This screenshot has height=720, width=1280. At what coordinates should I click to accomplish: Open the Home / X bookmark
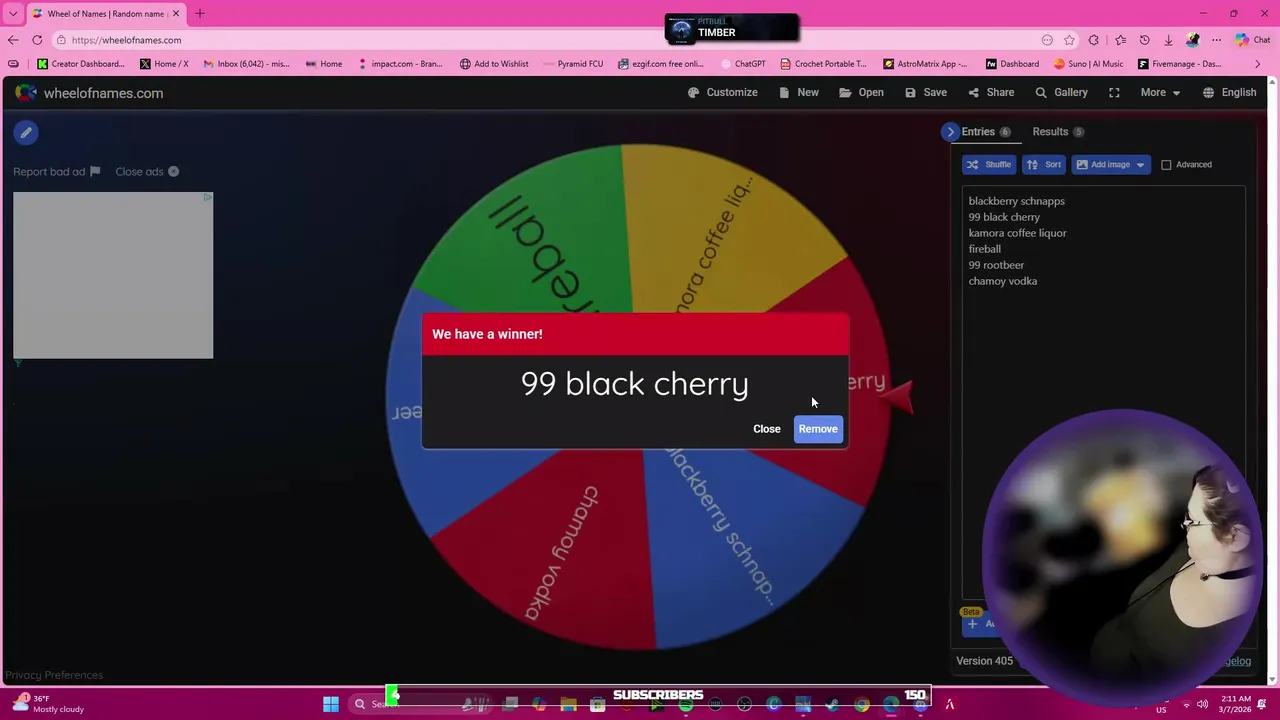[164, 64]
